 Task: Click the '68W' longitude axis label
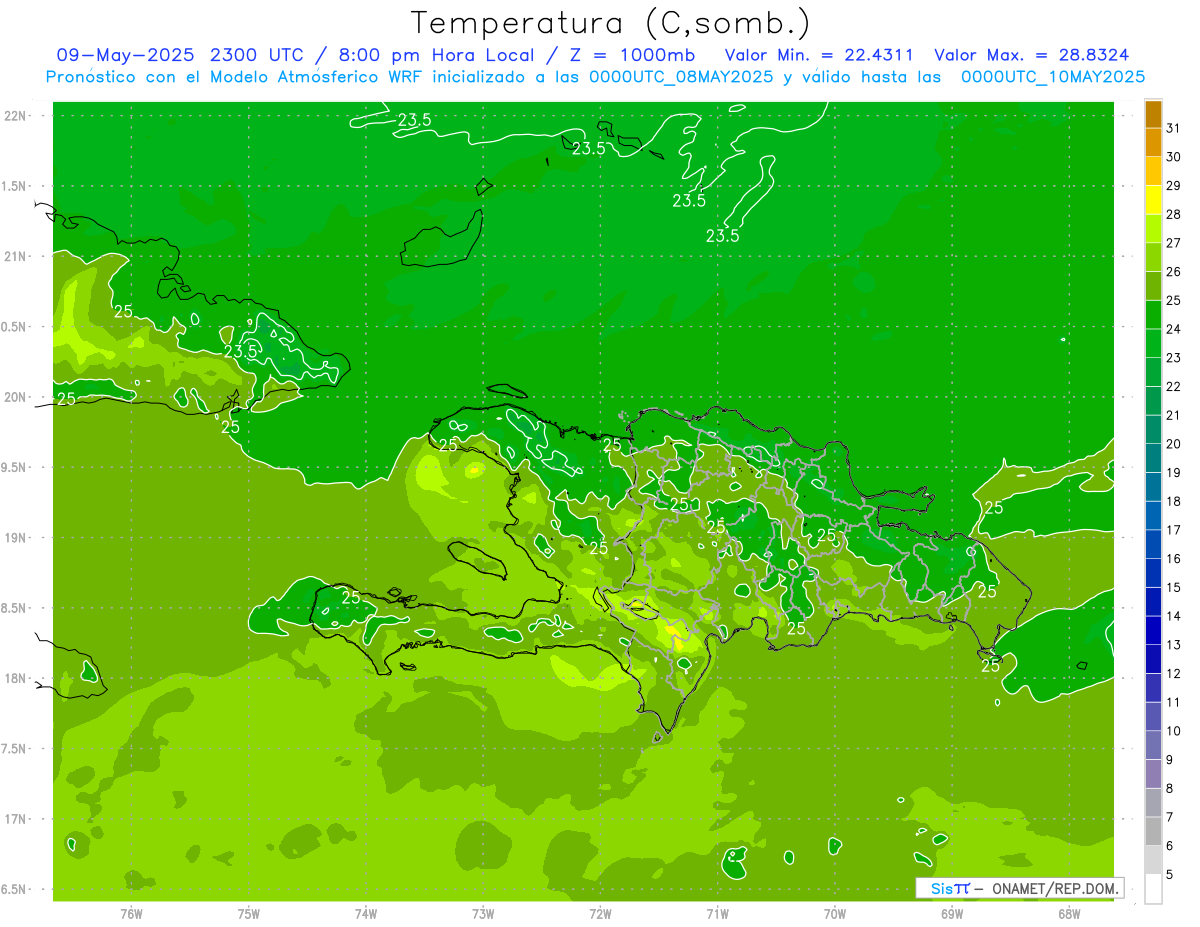tap(1069, 913)
